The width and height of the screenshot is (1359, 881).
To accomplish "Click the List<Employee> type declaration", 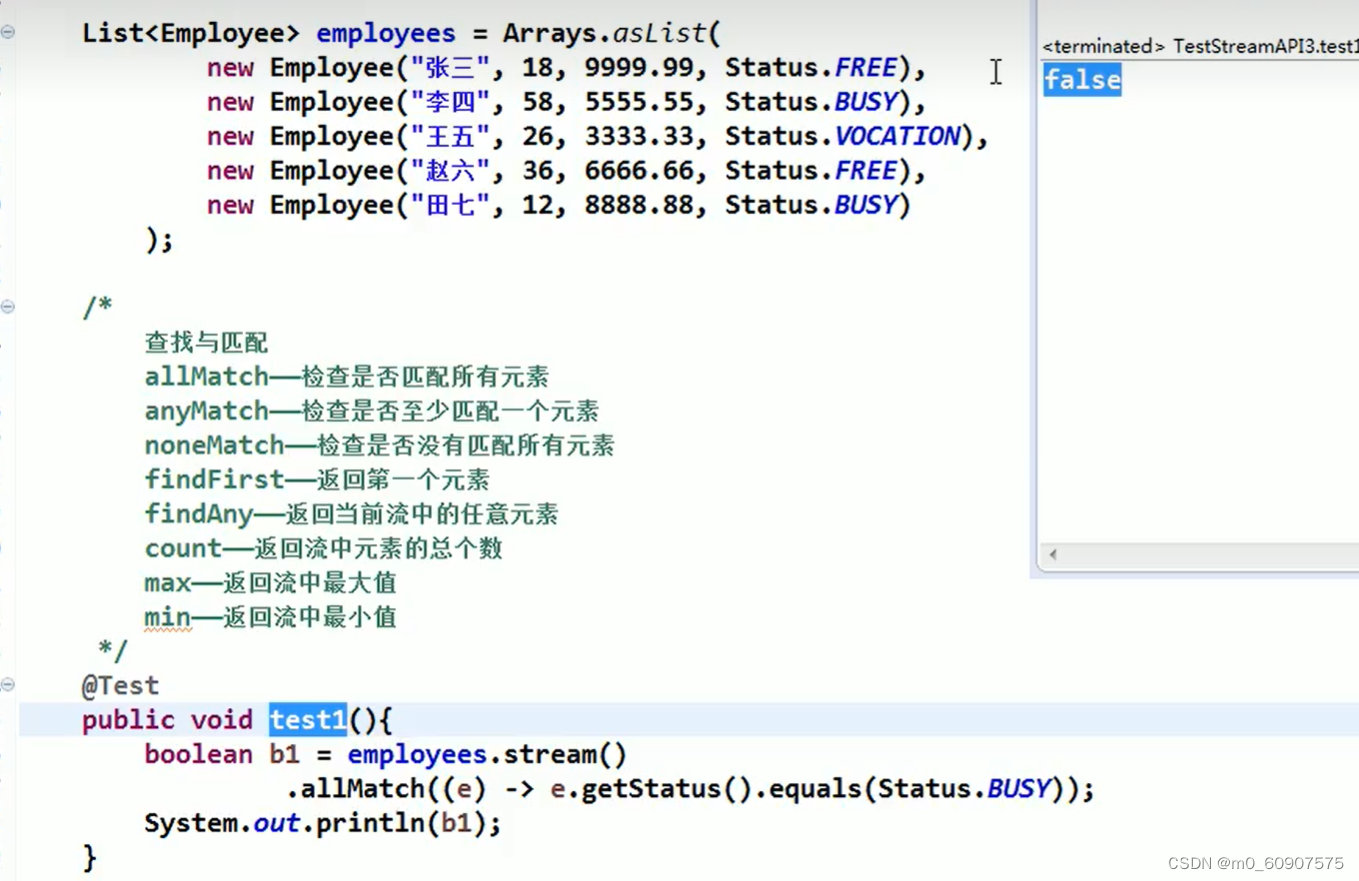I will (191, 33).
